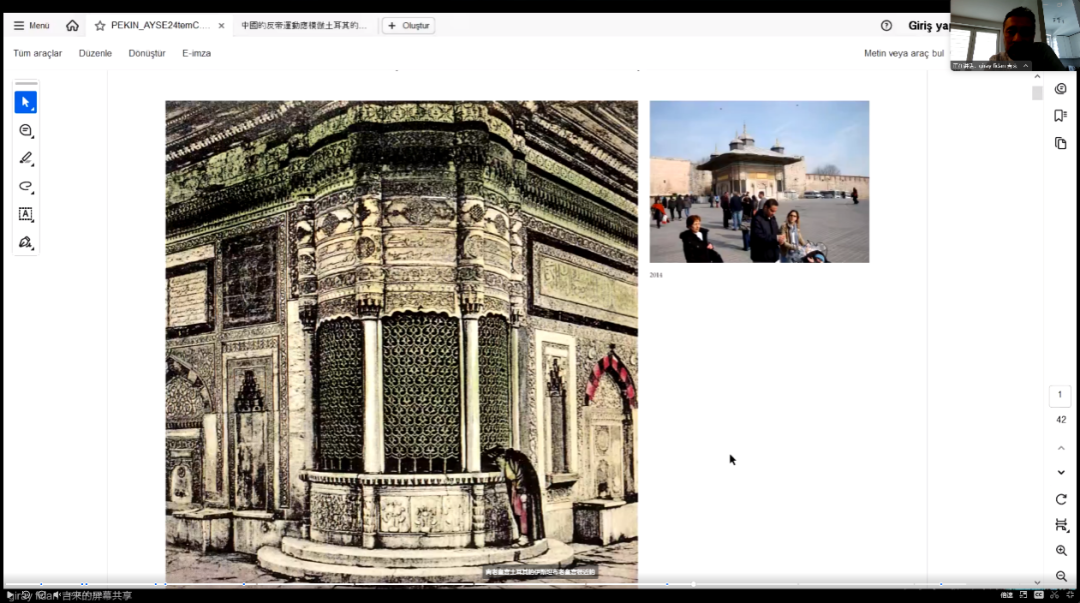Viewport: 1080px width, 603px height.
Task: Expand the fit-page display options
Action: click(x=1061, y=525)
